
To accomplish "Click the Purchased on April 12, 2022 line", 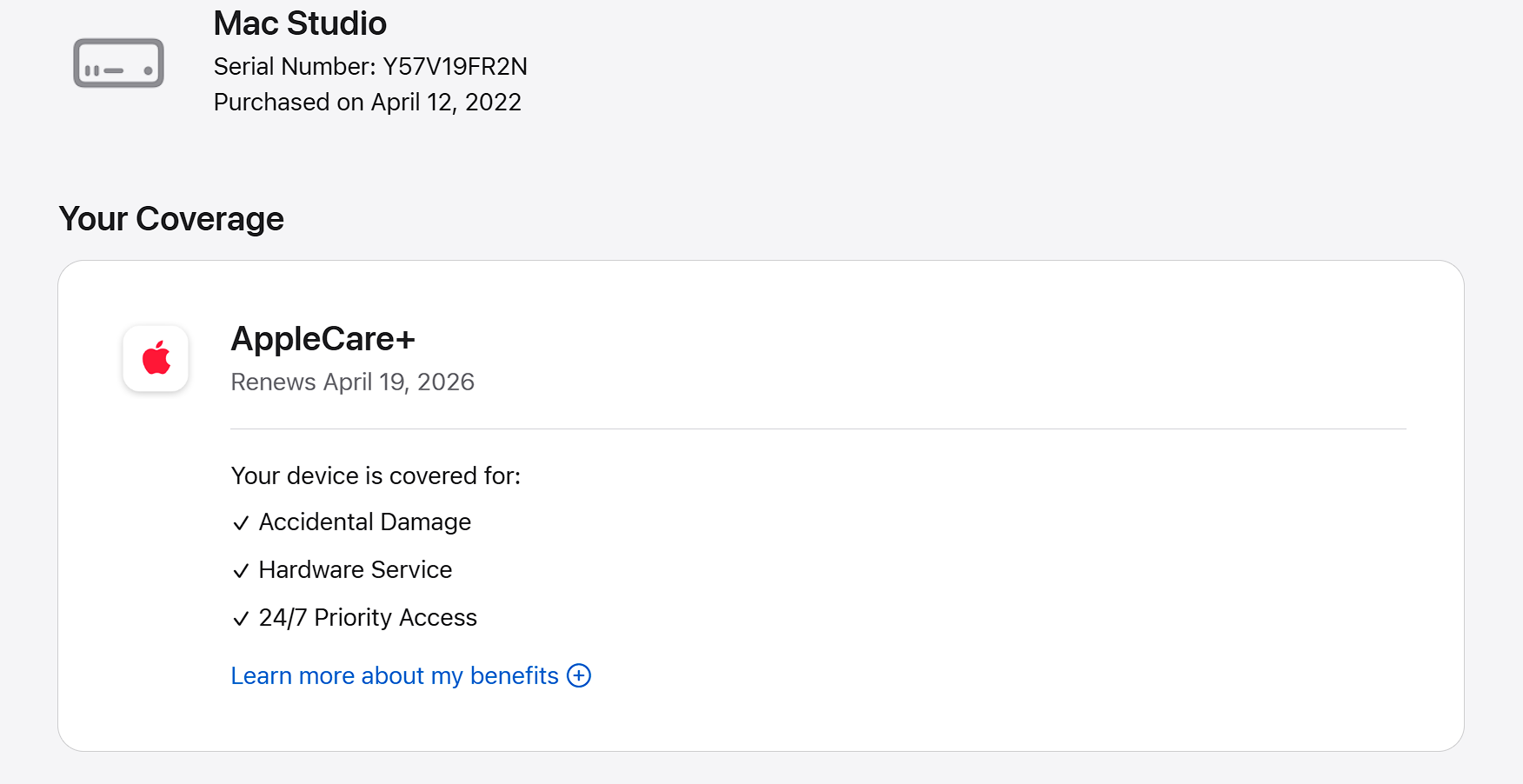I will click(367, 103).
